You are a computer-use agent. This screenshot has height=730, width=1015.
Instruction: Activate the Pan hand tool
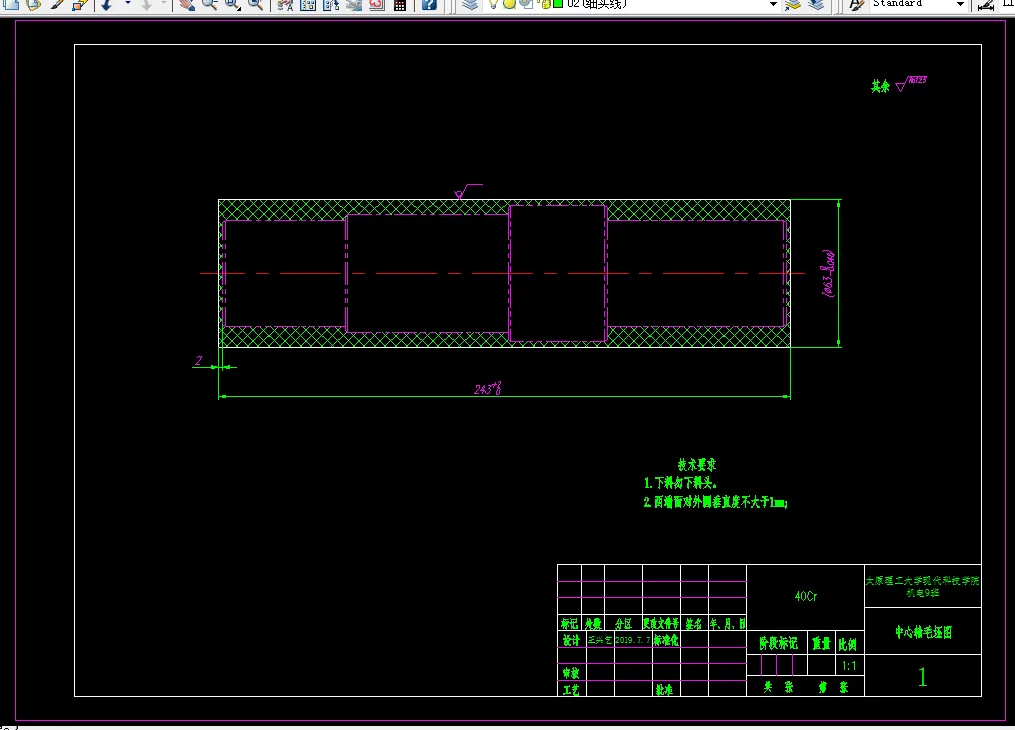click(x=187, y=5)
